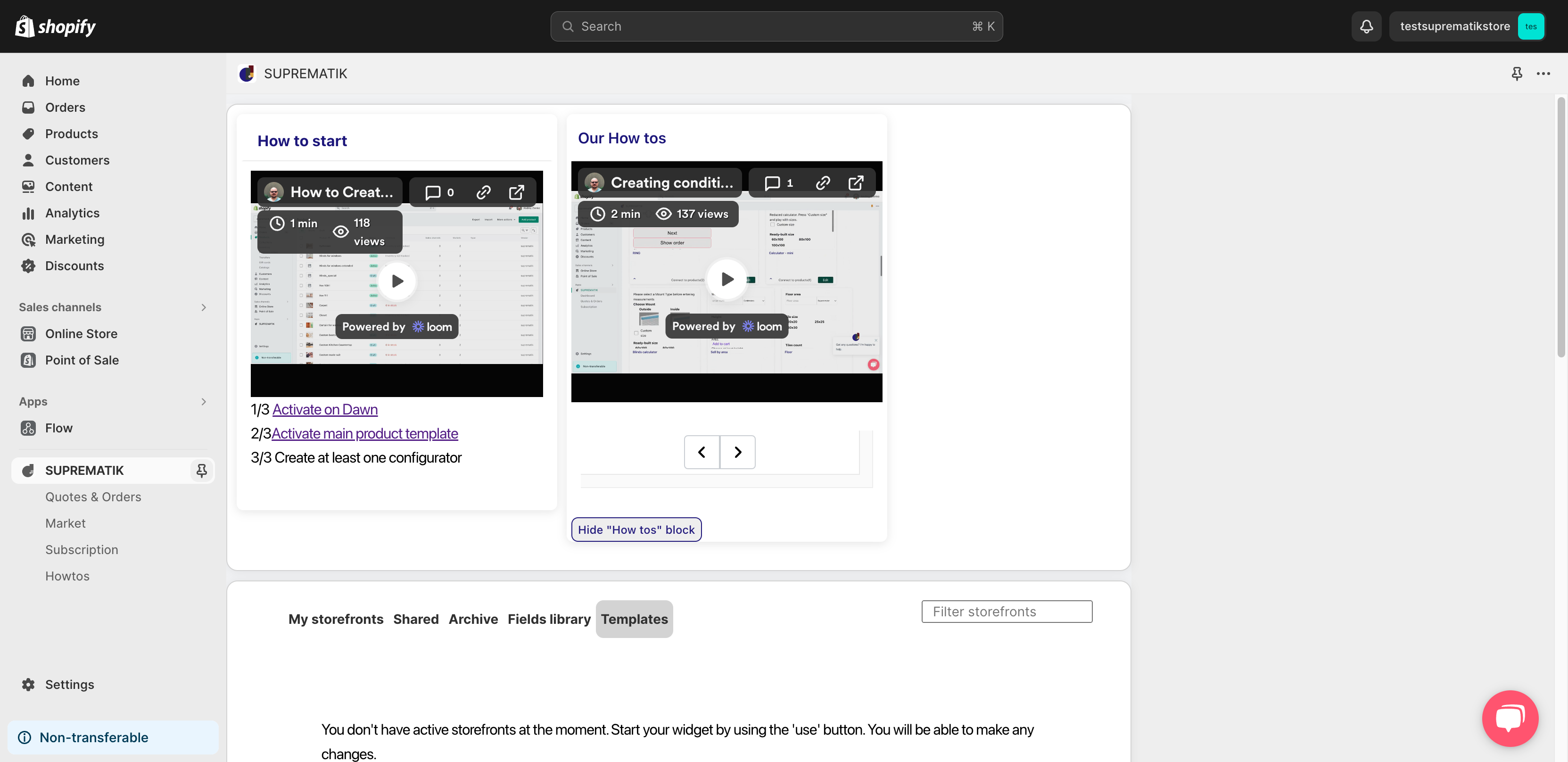Open How to Create video in new tab
1568x762 pixels.
516,192
